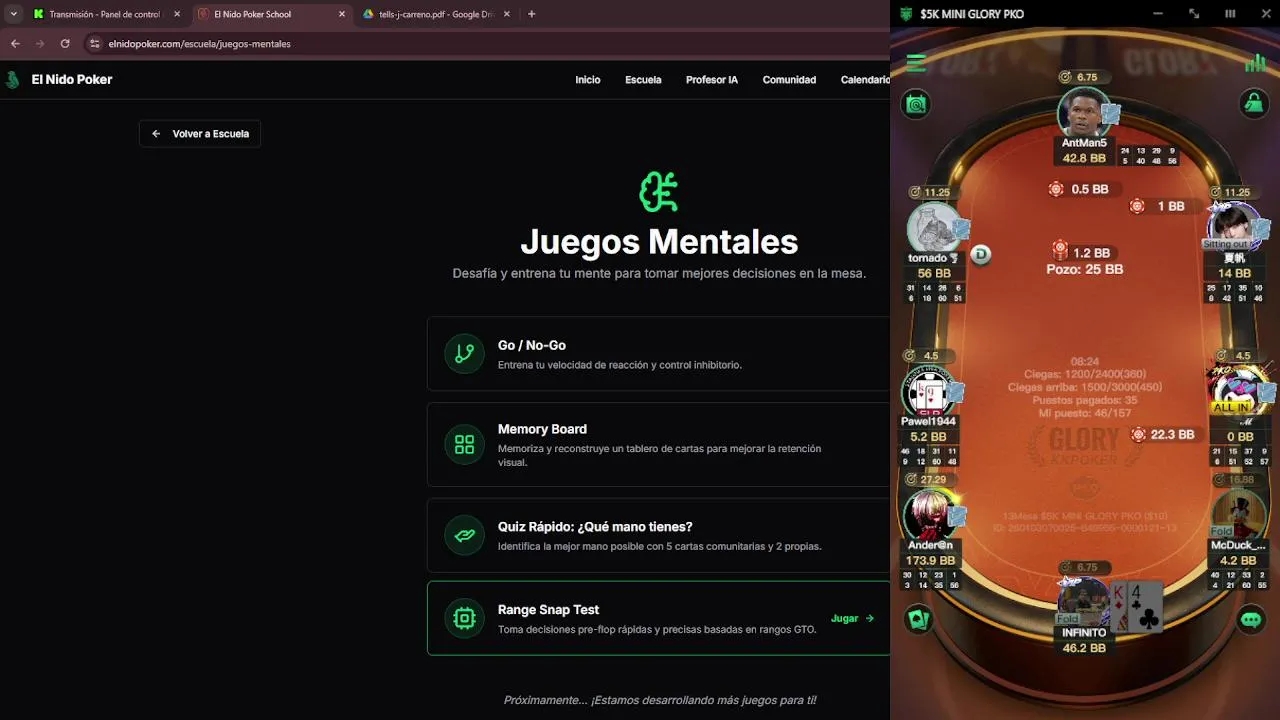
Task: Open the Memory Board game card
Action: (x=658, y=445)
